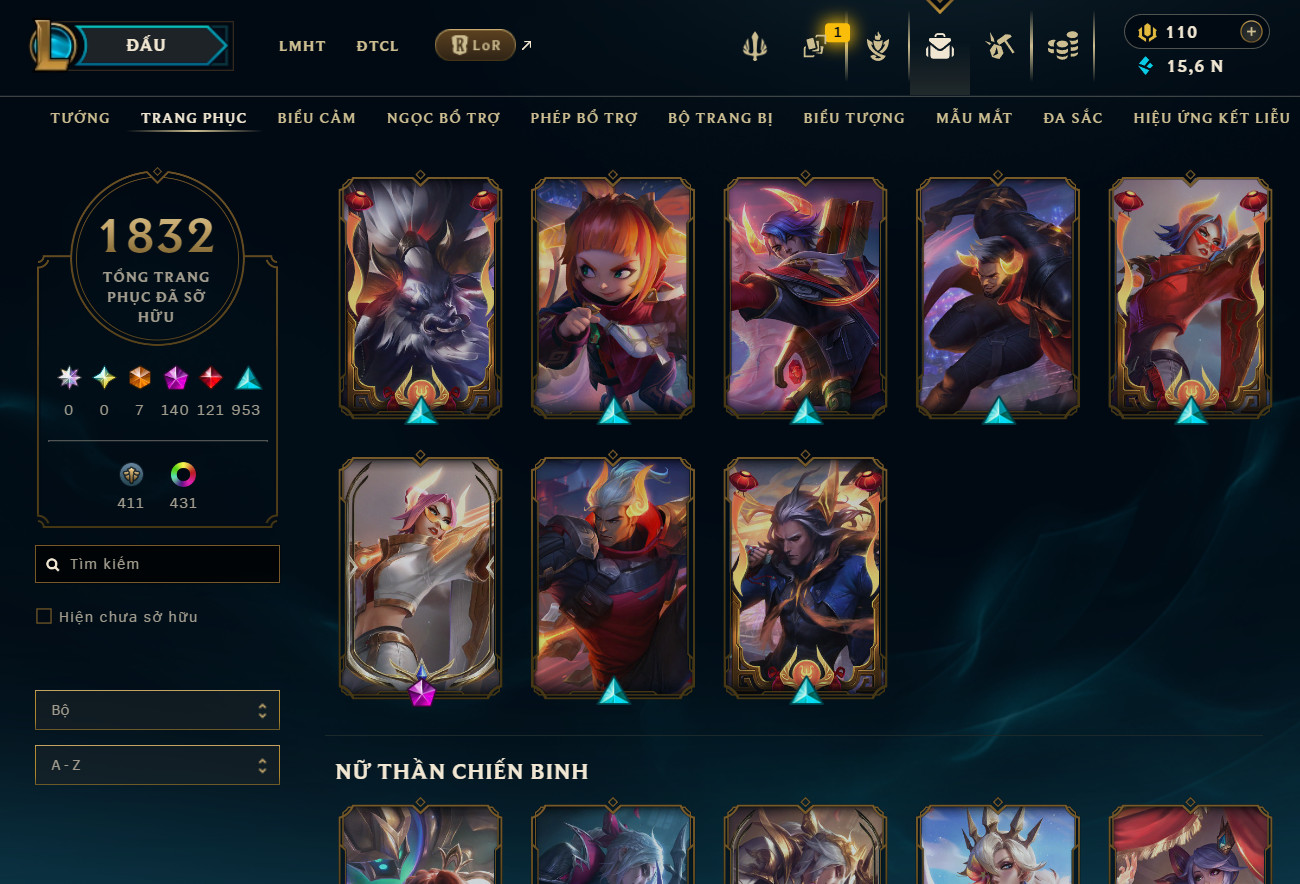1300x884 pixels.
Task: Click the plus icon to buy RP
Action: click(x=1251, y=32)
